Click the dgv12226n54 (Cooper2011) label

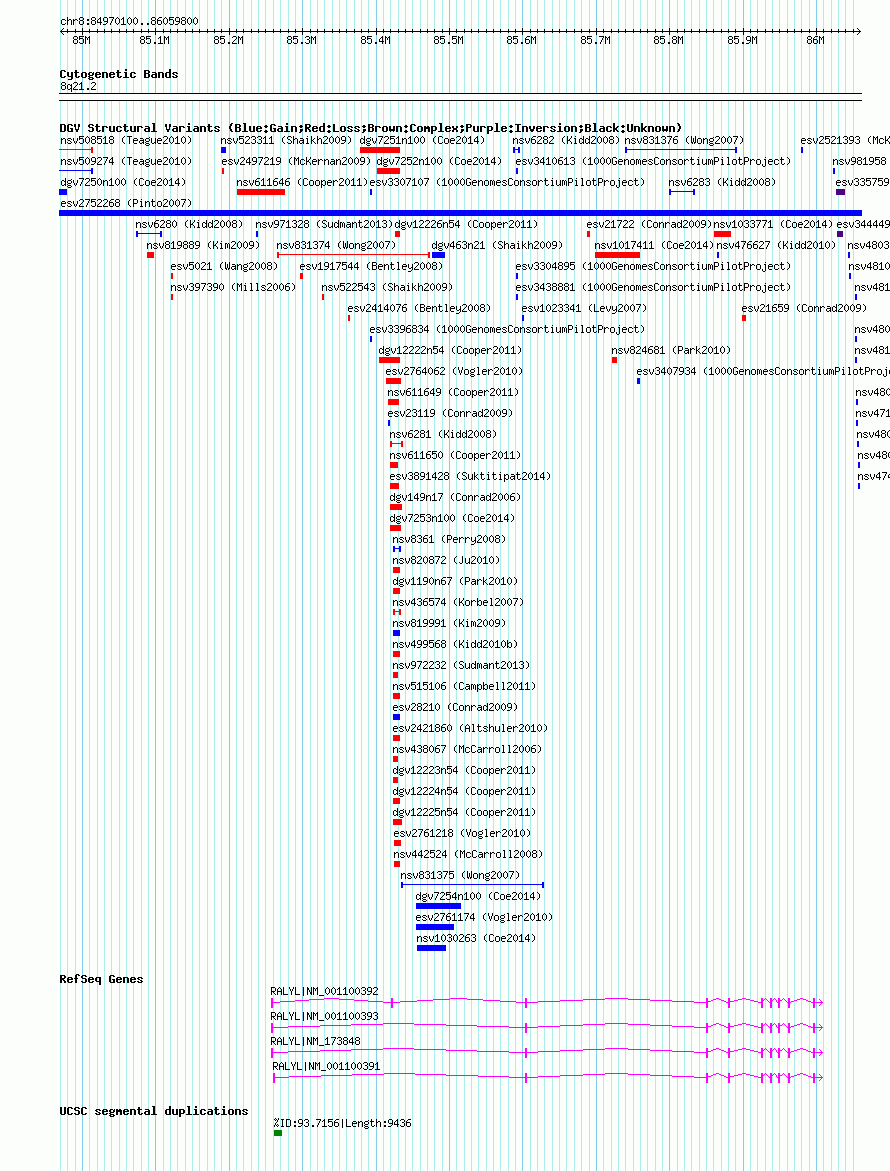tap(466, 224)
